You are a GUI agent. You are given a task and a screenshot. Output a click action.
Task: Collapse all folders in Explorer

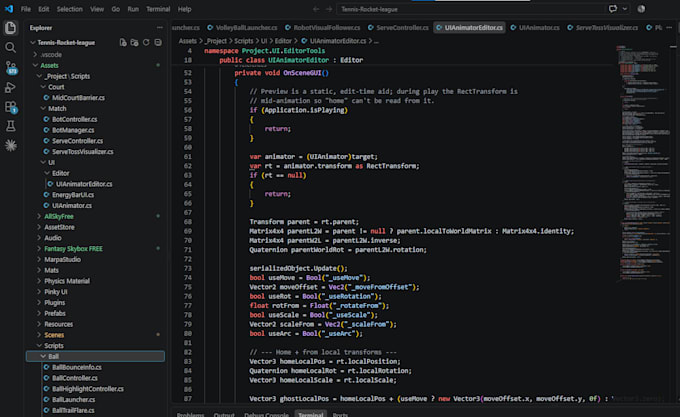[158, 42]
